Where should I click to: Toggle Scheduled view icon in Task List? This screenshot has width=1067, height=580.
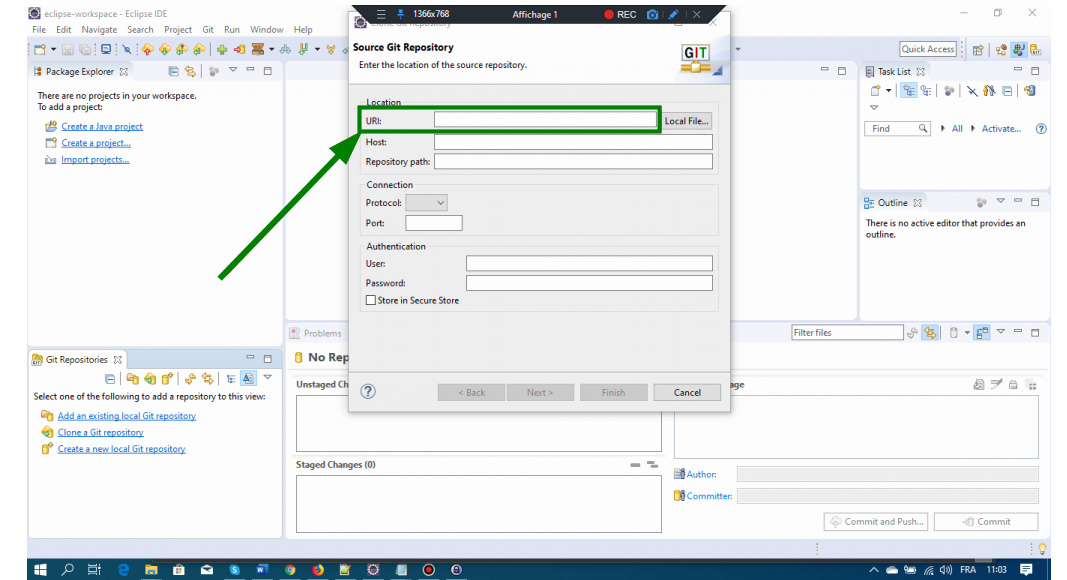click(926, 91)
